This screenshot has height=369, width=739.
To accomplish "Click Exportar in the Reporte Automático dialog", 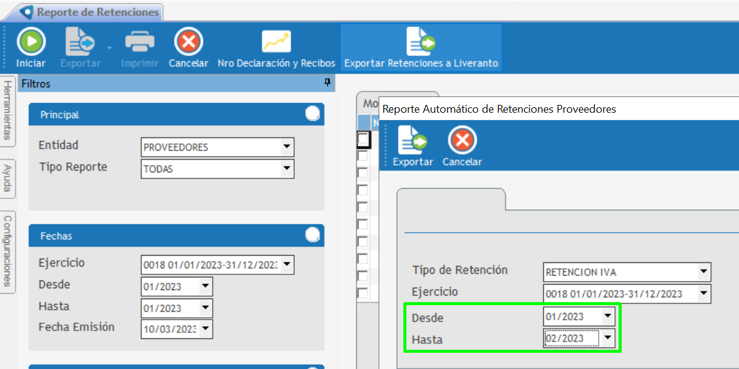I will [x=412, y=146].
